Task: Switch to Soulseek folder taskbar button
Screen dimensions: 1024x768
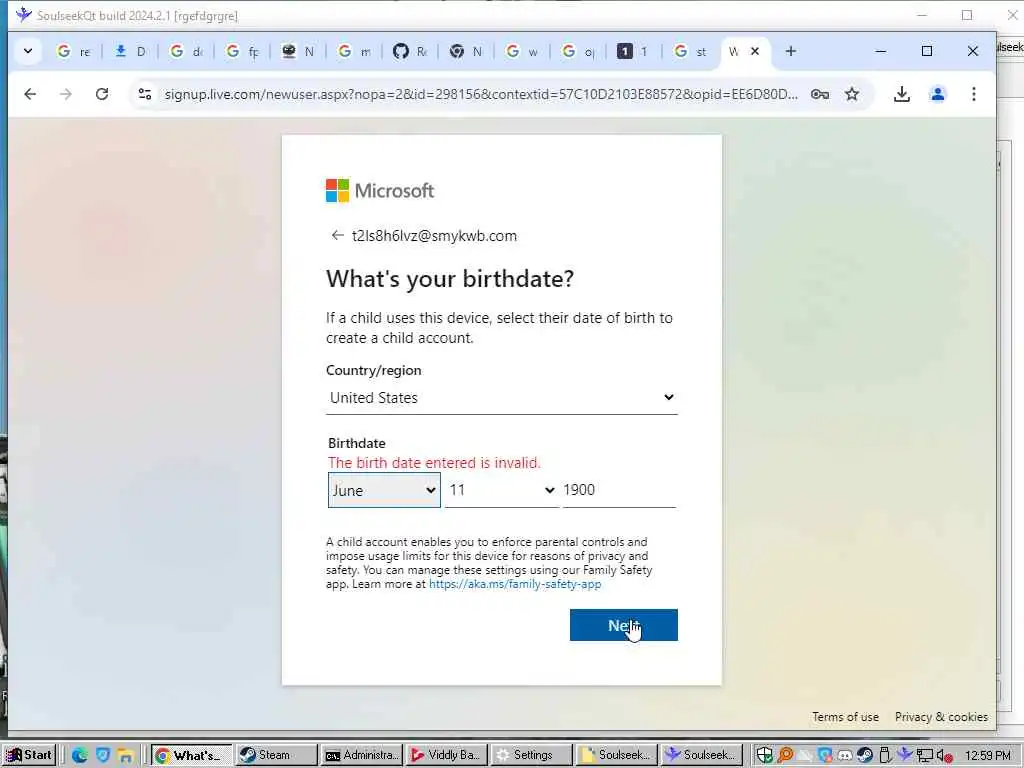Action: click(616, 755)
